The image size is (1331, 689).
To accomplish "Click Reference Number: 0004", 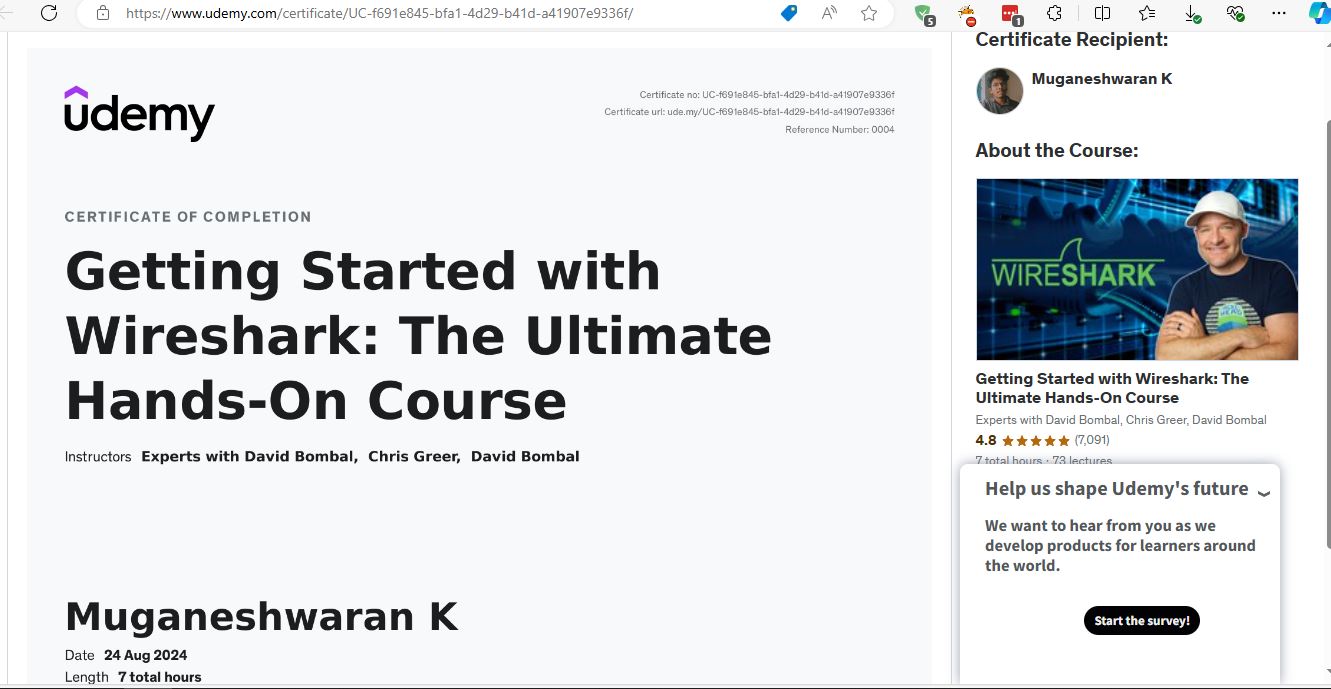I will pyautogui.click(x=840, y=130).
